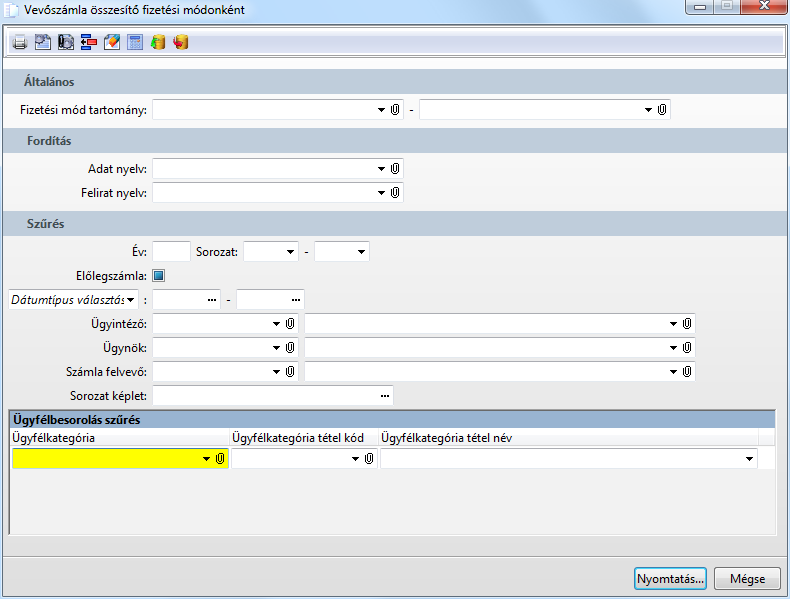The height and width of the screenshot is (599, 790).
Task: Click the Adat nyelv paperclip icon
Action: coord(395,169)
